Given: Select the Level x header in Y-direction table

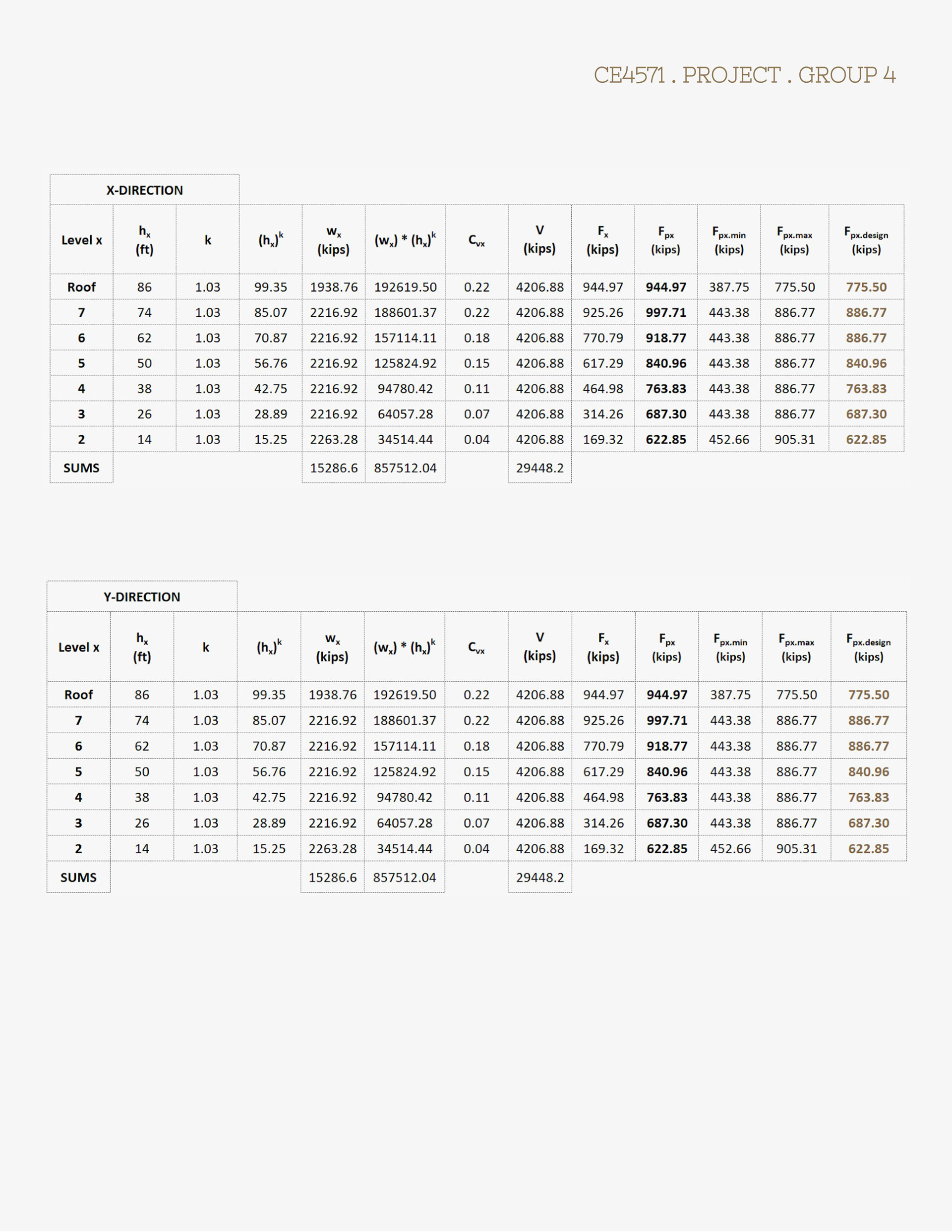Looking at the screenshot, I should coord(78,647).
